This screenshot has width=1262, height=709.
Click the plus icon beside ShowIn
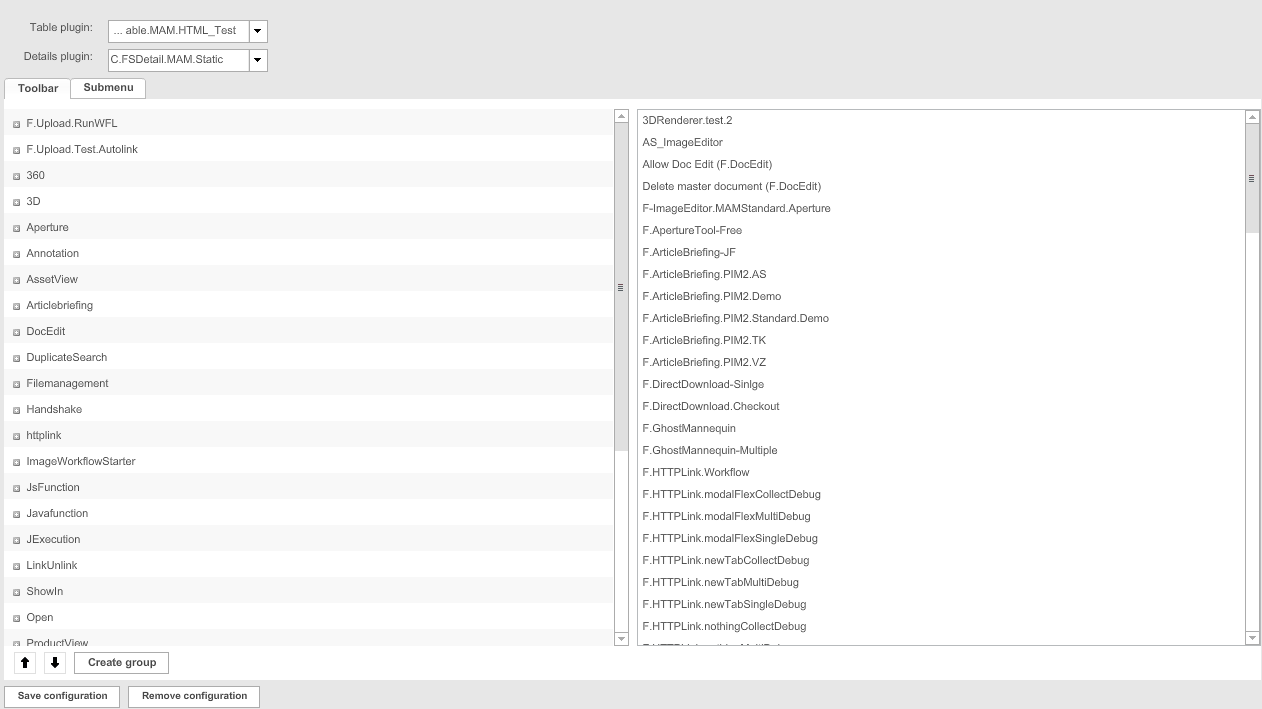[x=15, y=591]
